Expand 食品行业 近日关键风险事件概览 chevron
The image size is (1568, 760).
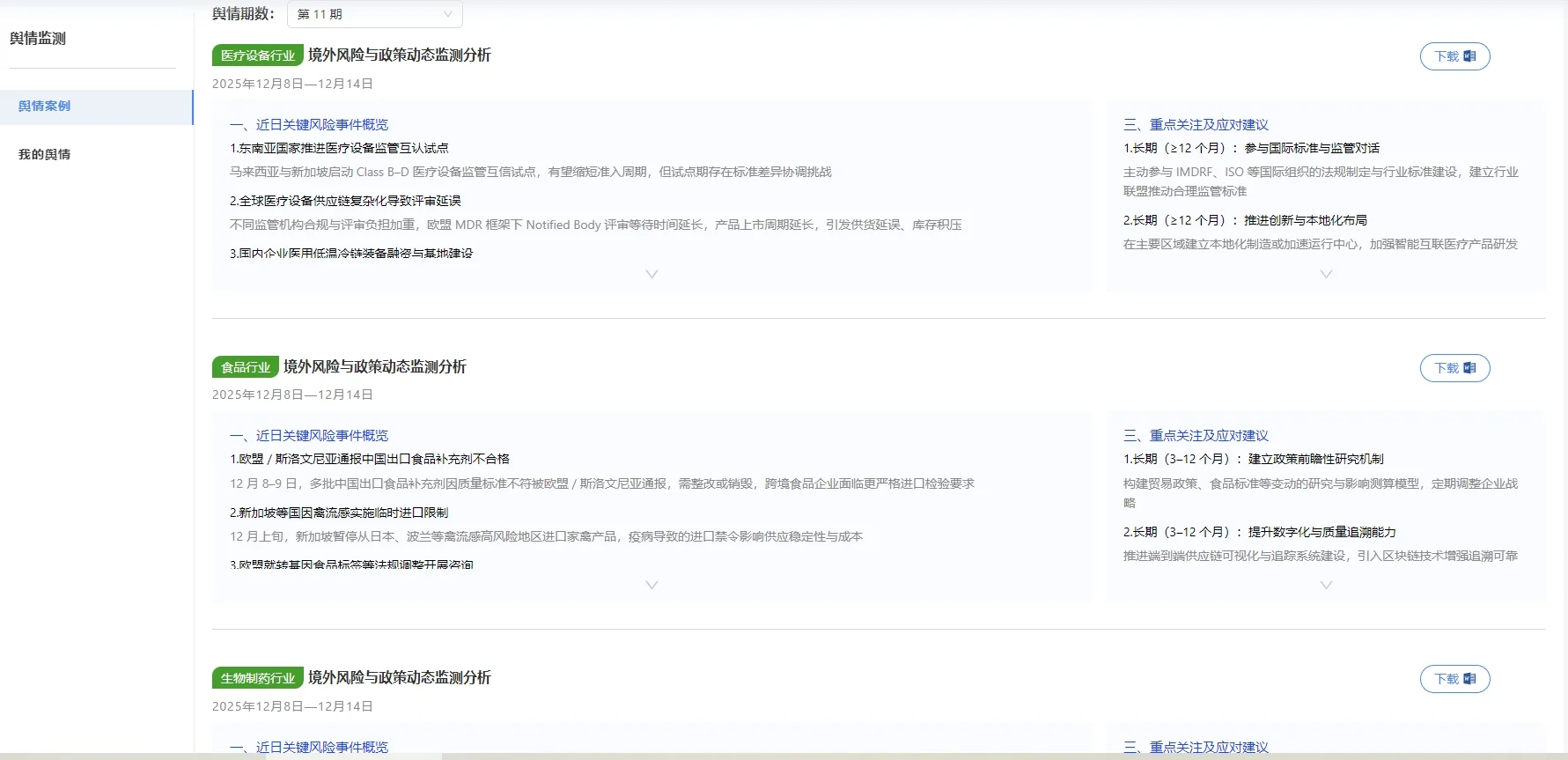(651, 585)
